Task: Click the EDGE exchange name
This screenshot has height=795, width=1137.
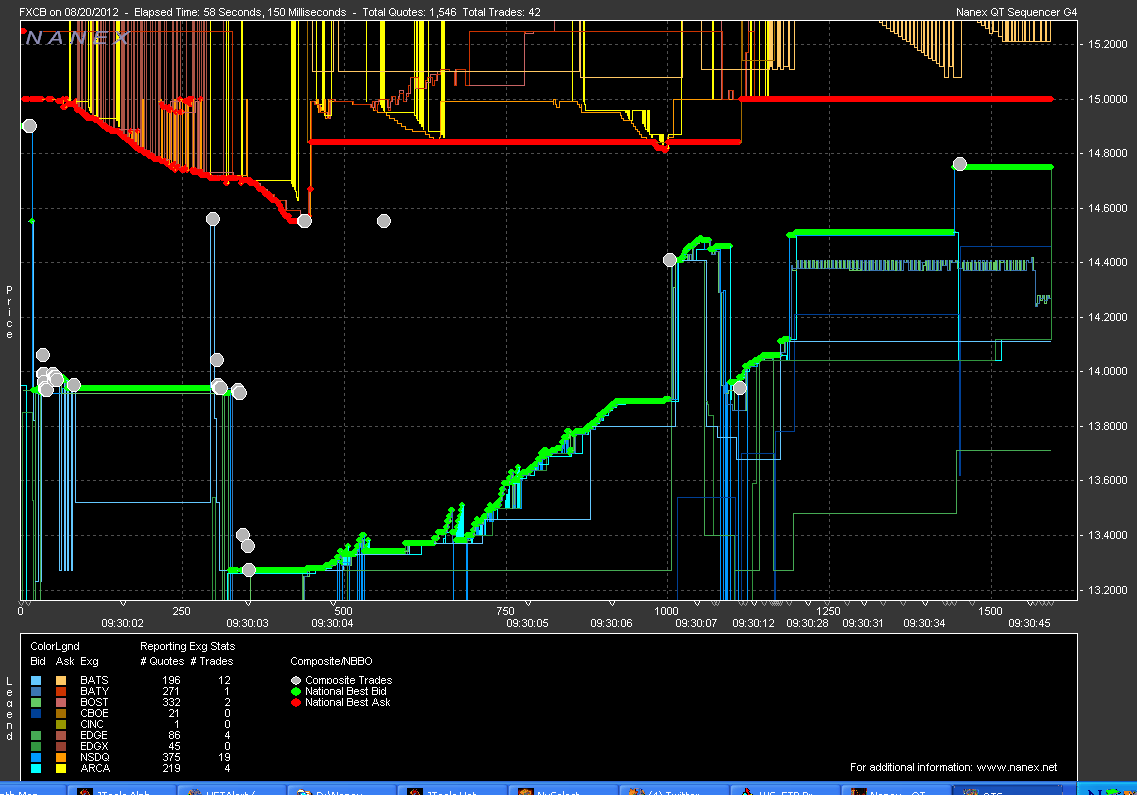Action: click(x=94, y=736)
